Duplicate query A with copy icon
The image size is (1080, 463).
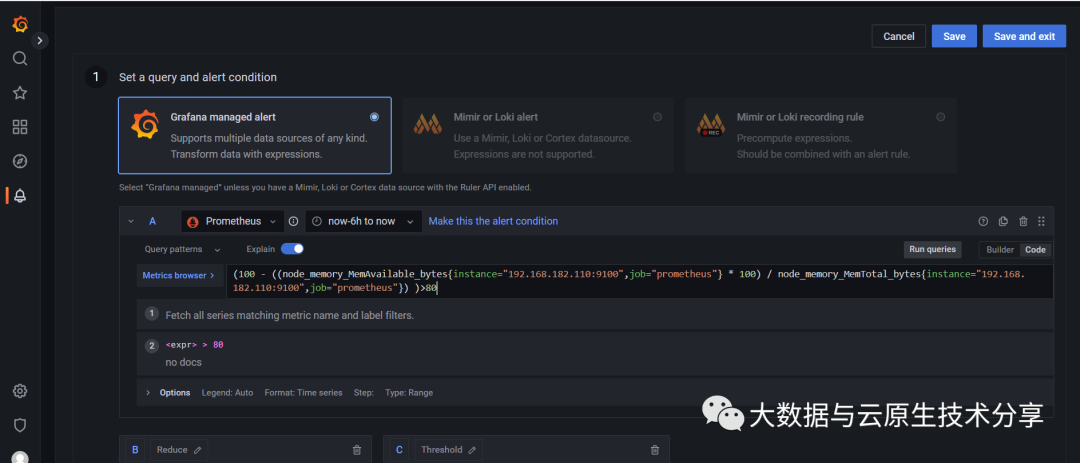pos(1003,221)
